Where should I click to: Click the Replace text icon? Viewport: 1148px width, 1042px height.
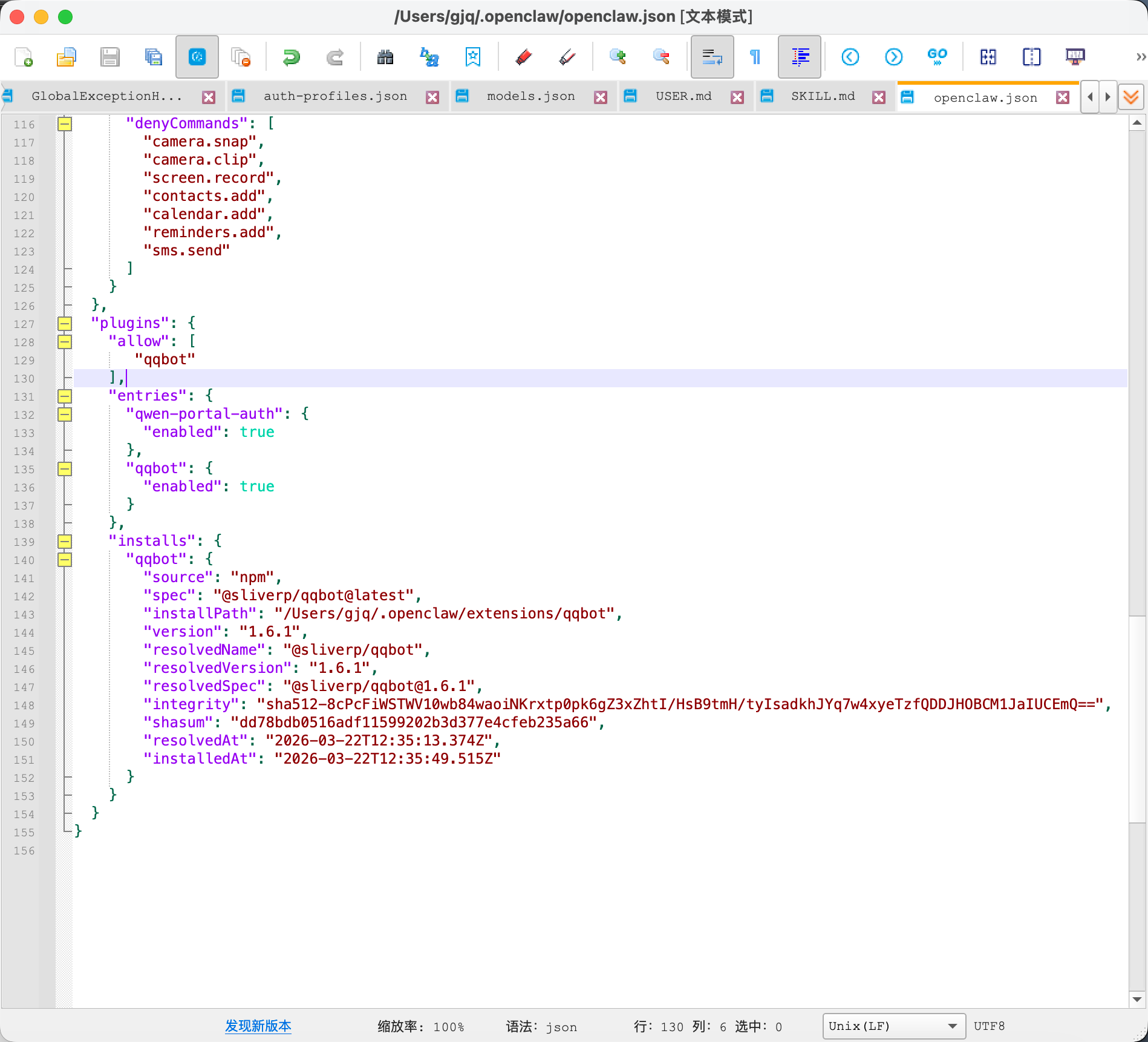click(429, 57)
